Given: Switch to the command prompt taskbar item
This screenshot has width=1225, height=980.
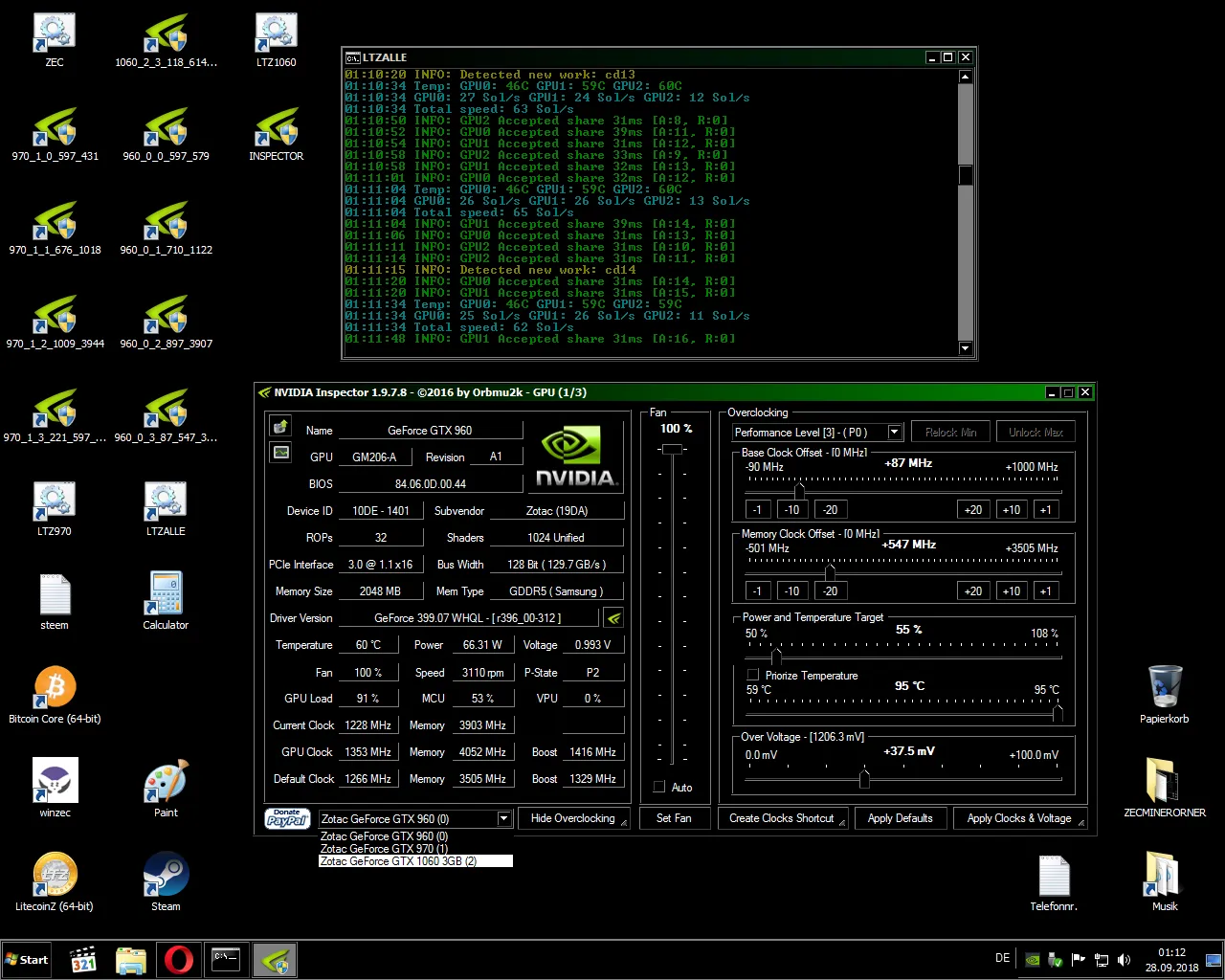Looking at the screenshot, I should pyautogui.click(x=226, y=960).
